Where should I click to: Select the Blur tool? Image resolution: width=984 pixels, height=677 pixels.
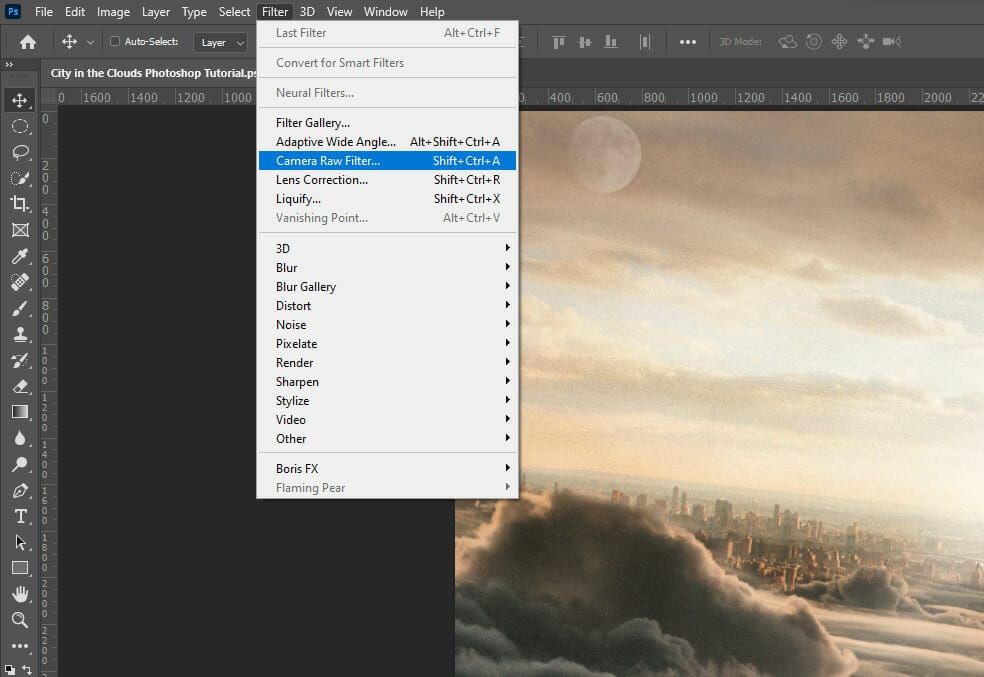point(19,439)
